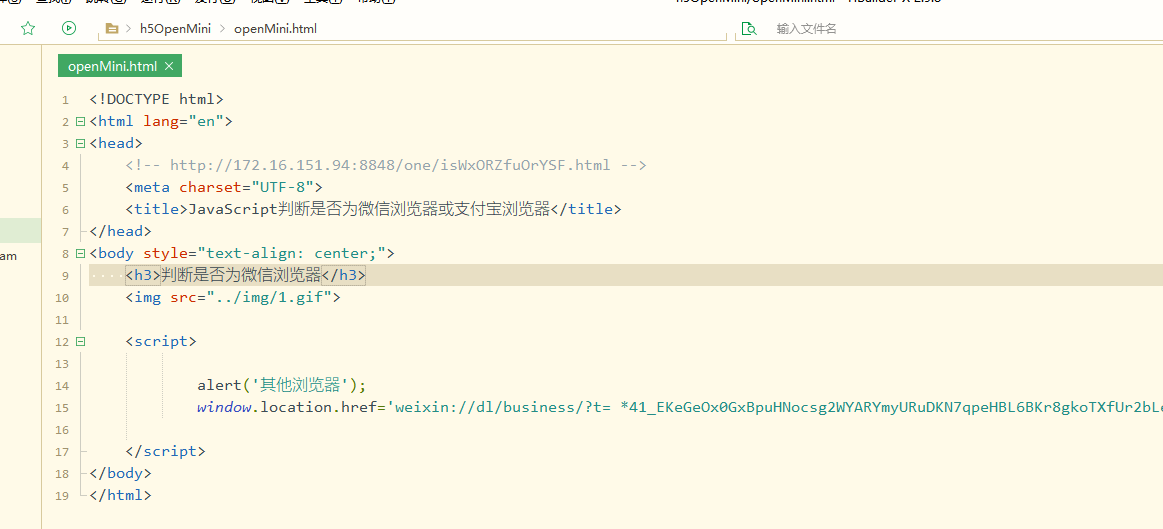The image size is (1163, 529).
Task: Open the h5OpenMini breadcrumb folder
Action: 176,29
